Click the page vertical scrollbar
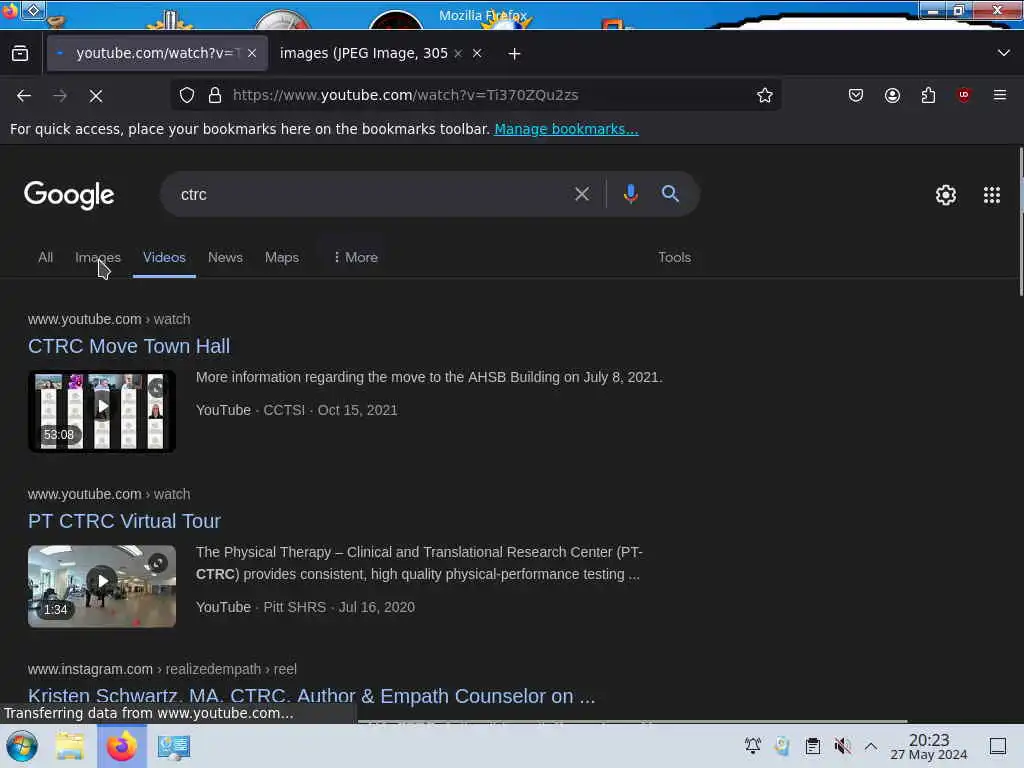This screenshot has width=1024, height=768. pyautogui.click(x=1020, y=222)
